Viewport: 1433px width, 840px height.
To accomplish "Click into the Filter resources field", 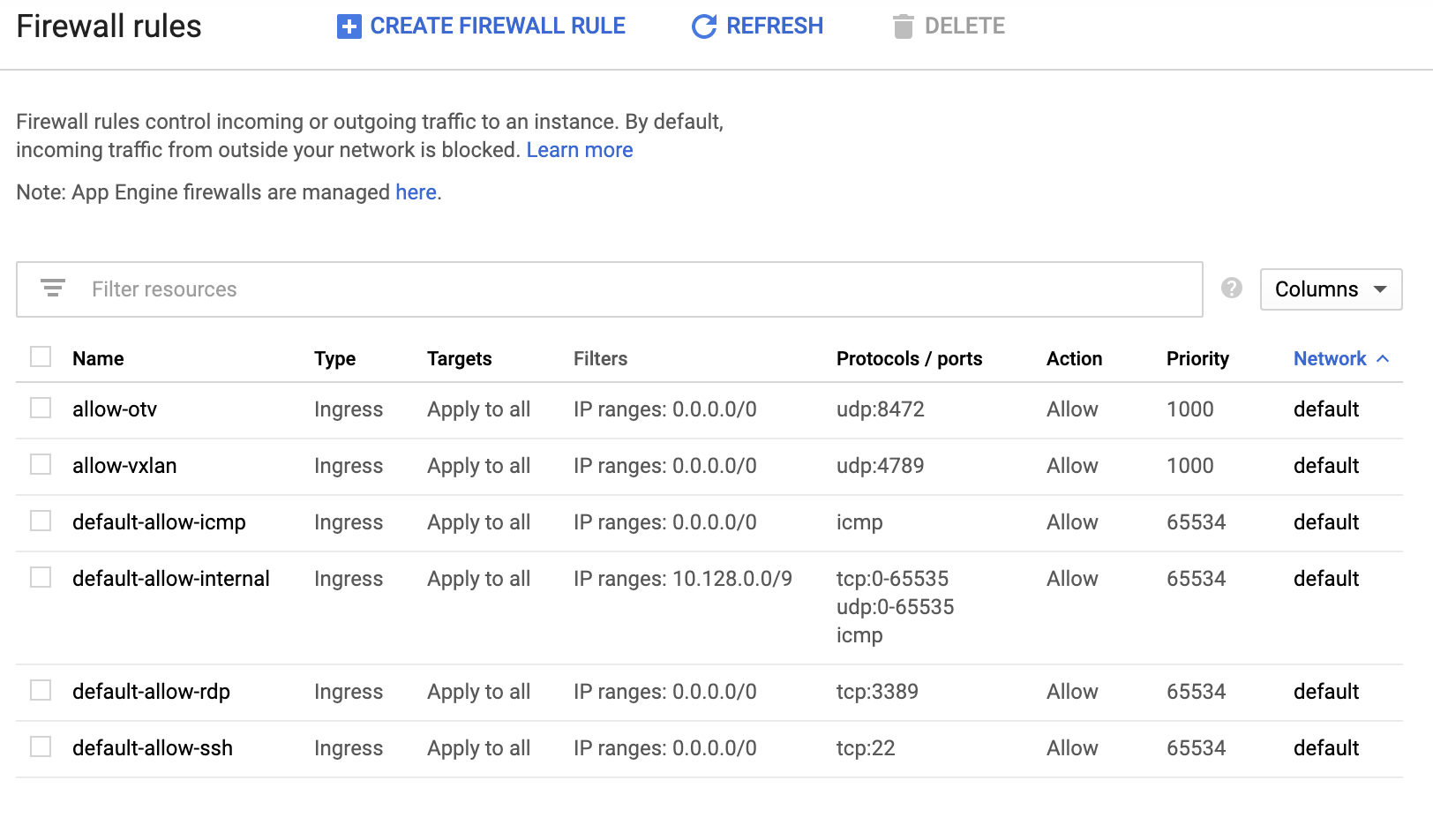I will click(x=618, y=289).
